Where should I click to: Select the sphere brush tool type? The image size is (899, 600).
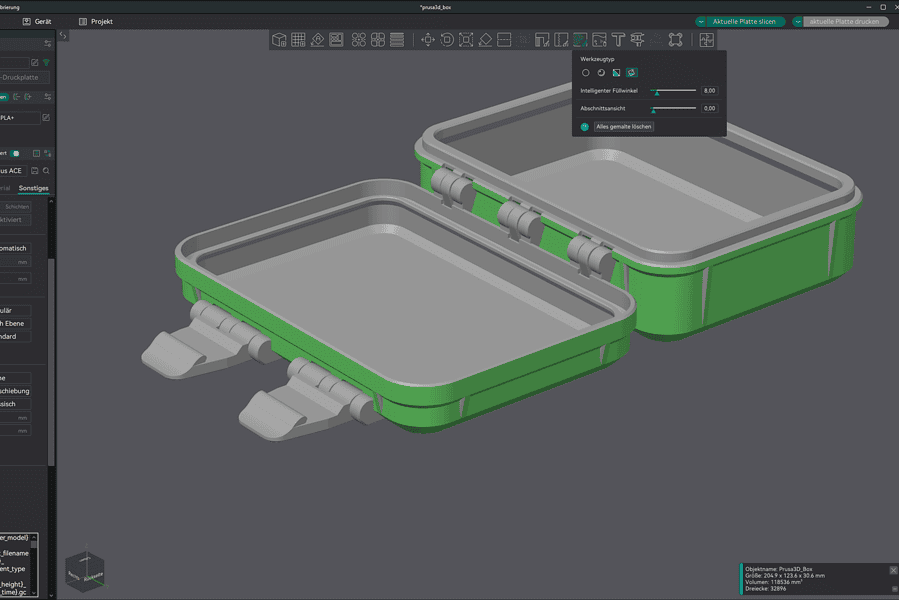tap(601, 73)
